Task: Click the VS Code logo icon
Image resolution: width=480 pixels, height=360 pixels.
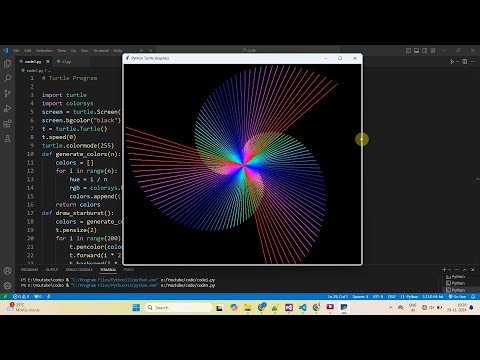Action: pos(5,50)
